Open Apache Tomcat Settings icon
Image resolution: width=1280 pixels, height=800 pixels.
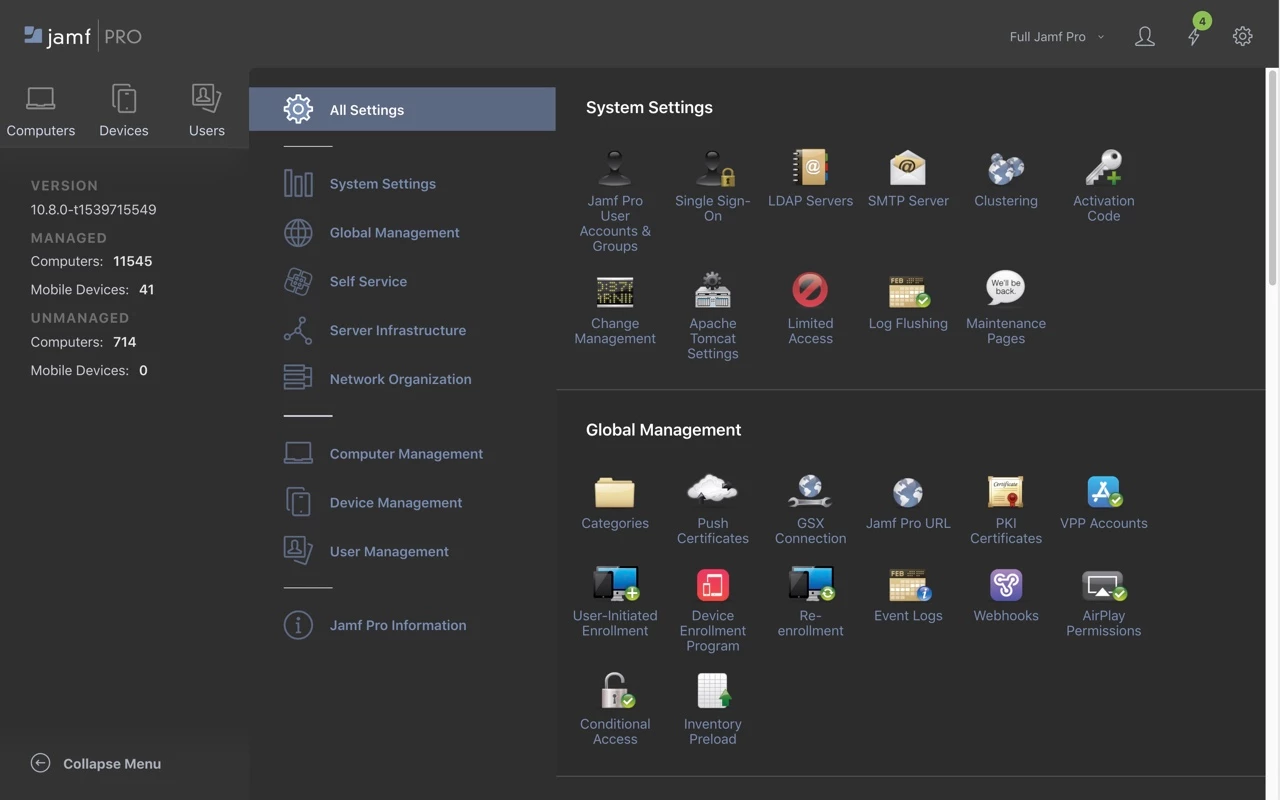coord(713,291)
